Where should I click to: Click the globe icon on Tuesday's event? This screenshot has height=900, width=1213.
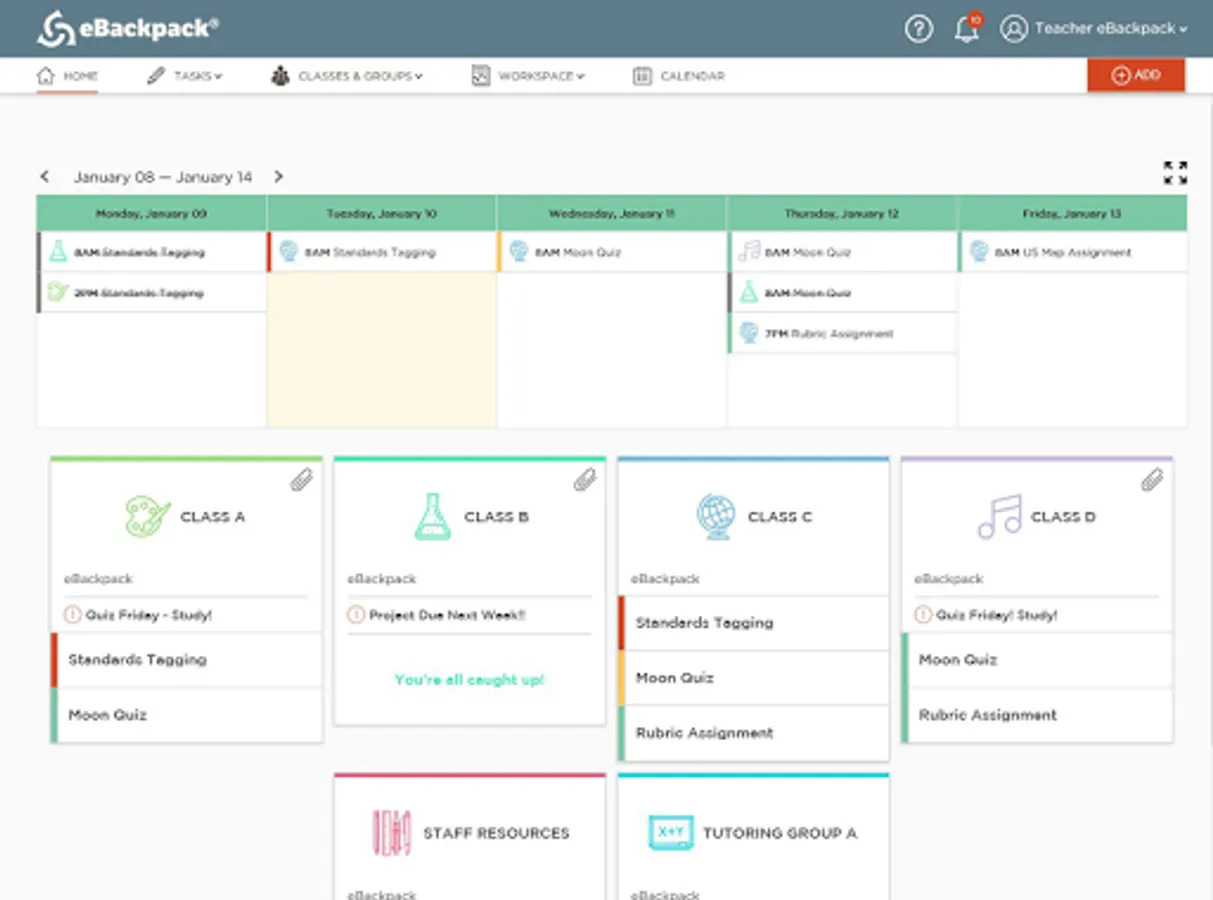[289, 252]
